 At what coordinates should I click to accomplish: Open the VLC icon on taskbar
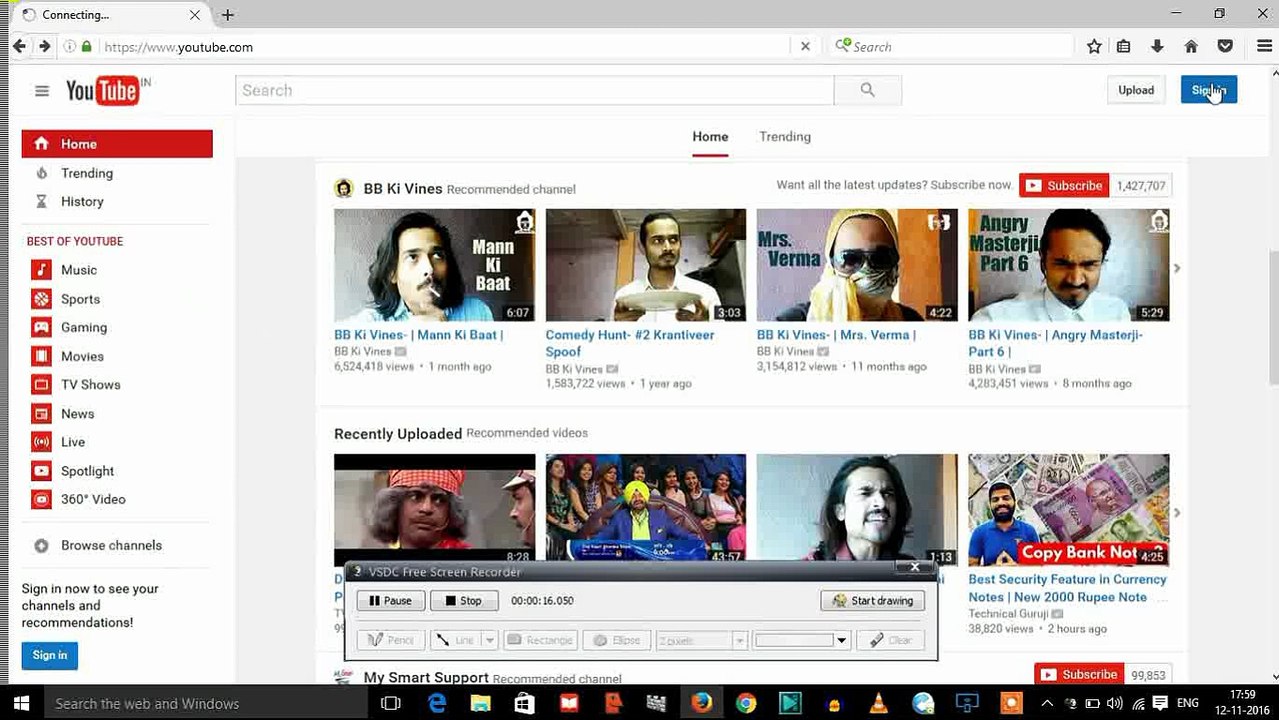click(x=878, y=703)
